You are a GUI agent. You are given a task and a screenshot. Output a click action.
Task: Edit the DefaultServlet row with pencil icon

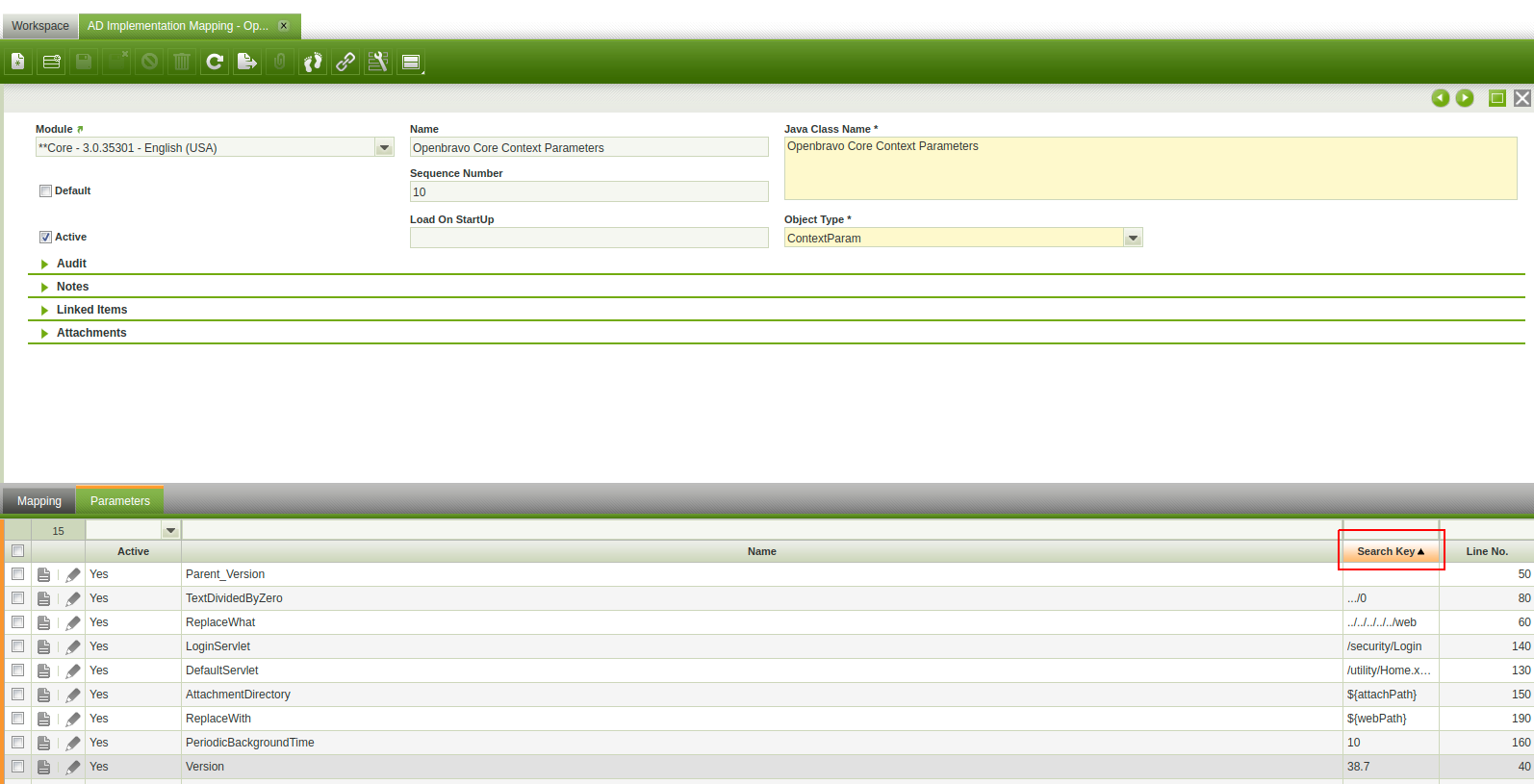click(73, 670)
